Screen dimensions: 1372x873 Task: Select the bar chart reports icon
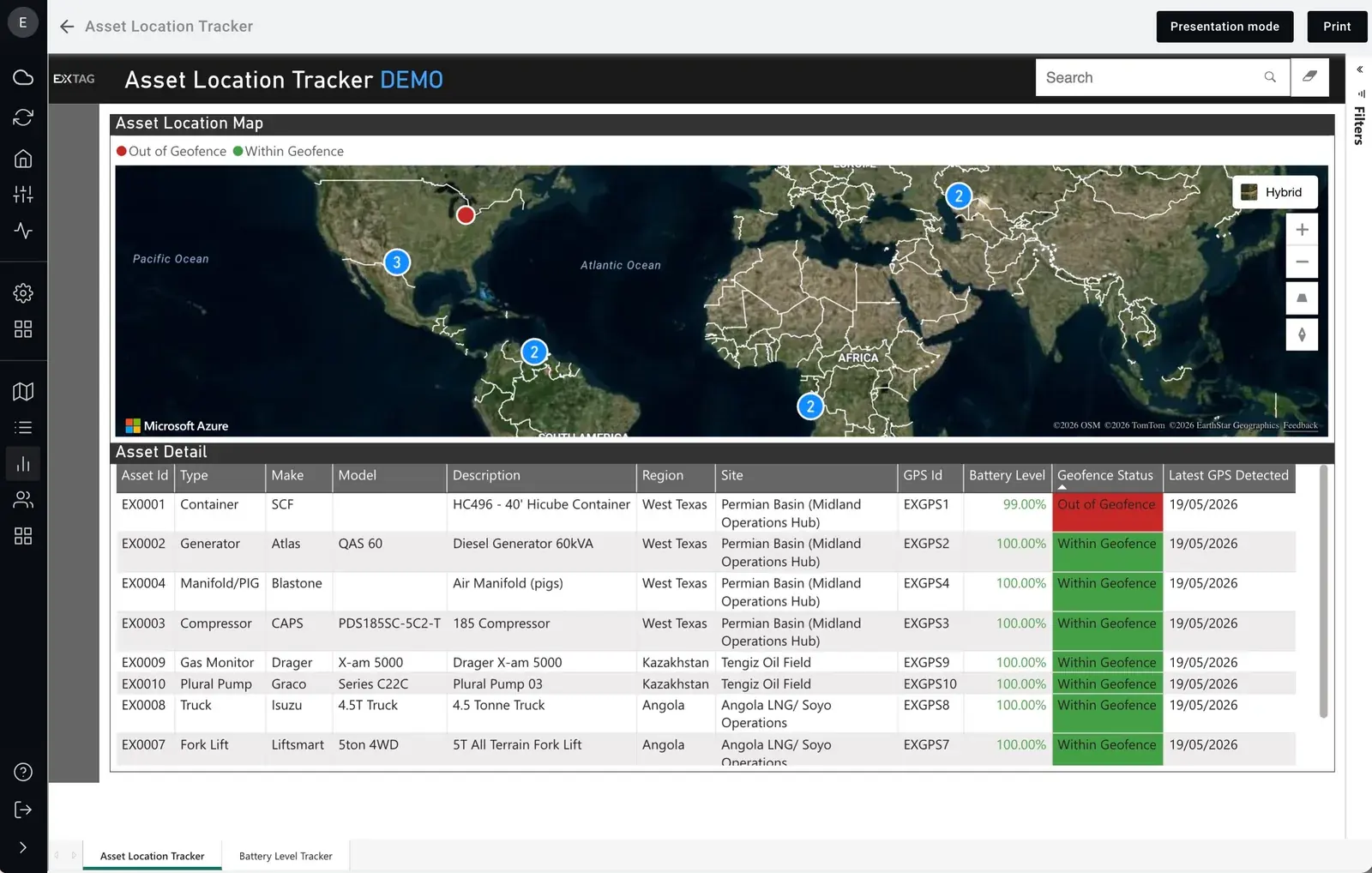pyautogui.click(x=23, y=464)
